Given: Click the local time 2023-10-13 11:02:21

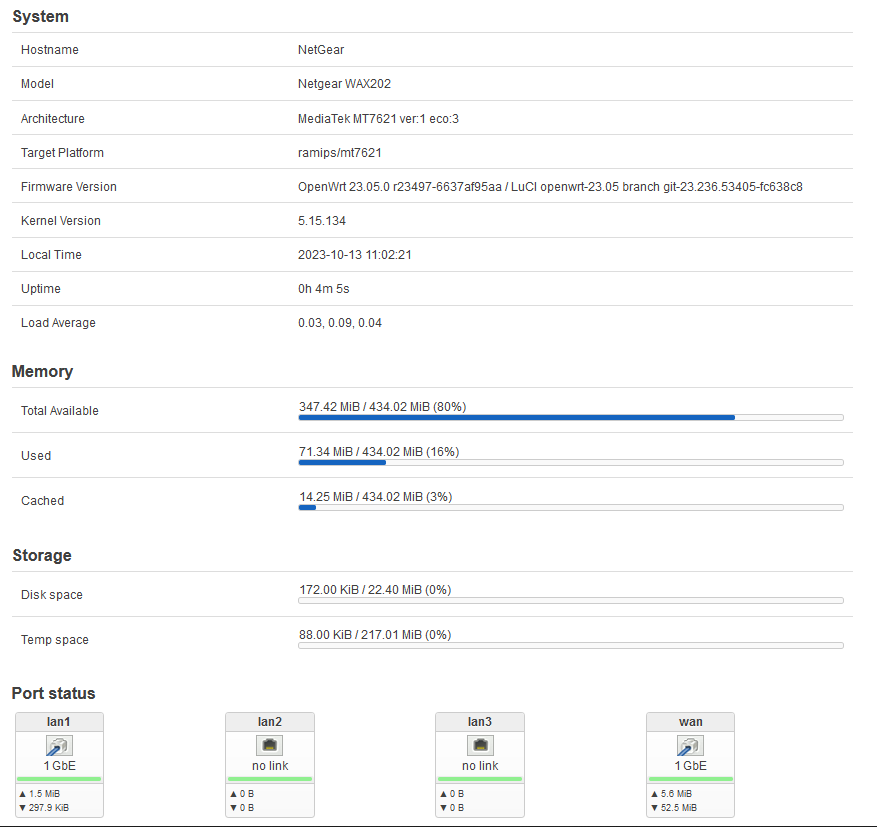Looking at the screenshot, I should coord(355,255).
